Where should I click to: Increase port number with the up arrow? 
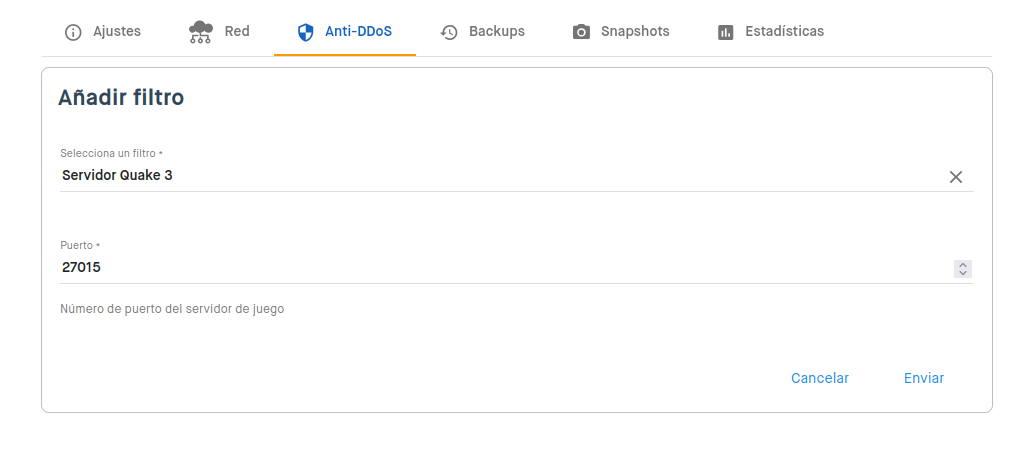963,265
